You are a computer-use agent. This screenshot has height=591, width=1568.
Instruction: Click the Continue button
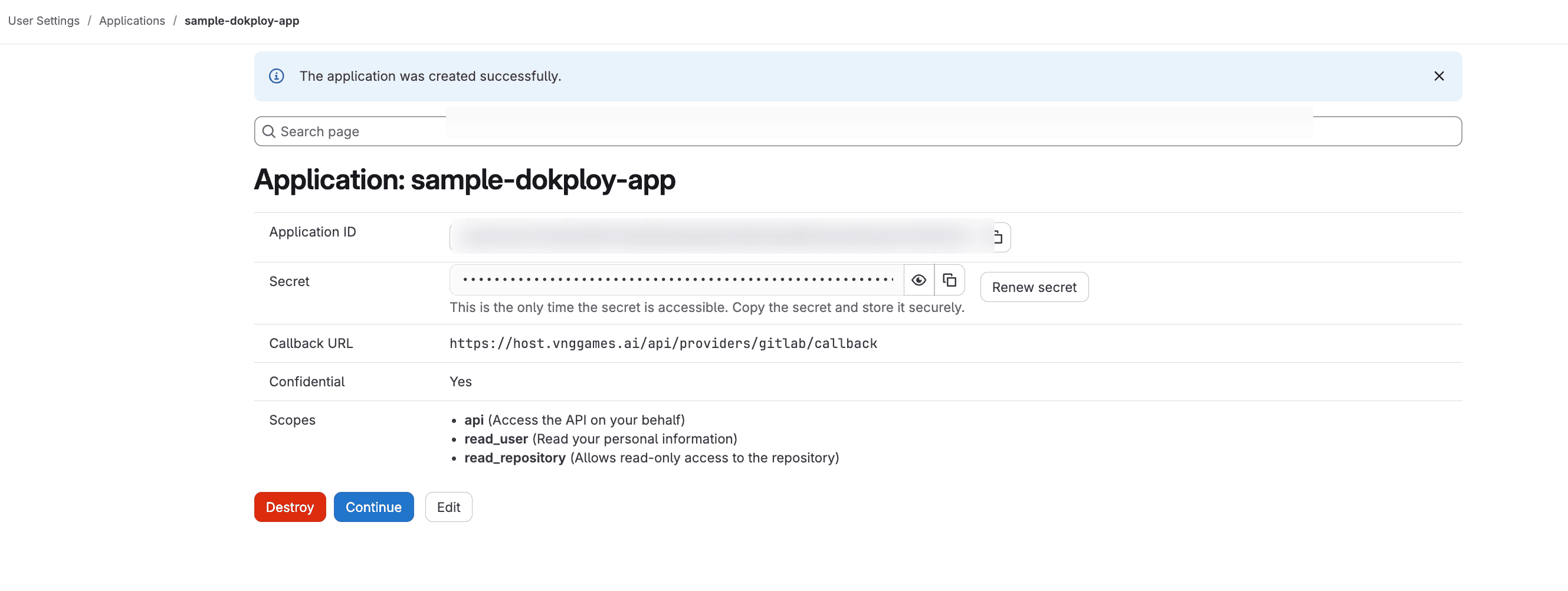[x=373, y=507]
